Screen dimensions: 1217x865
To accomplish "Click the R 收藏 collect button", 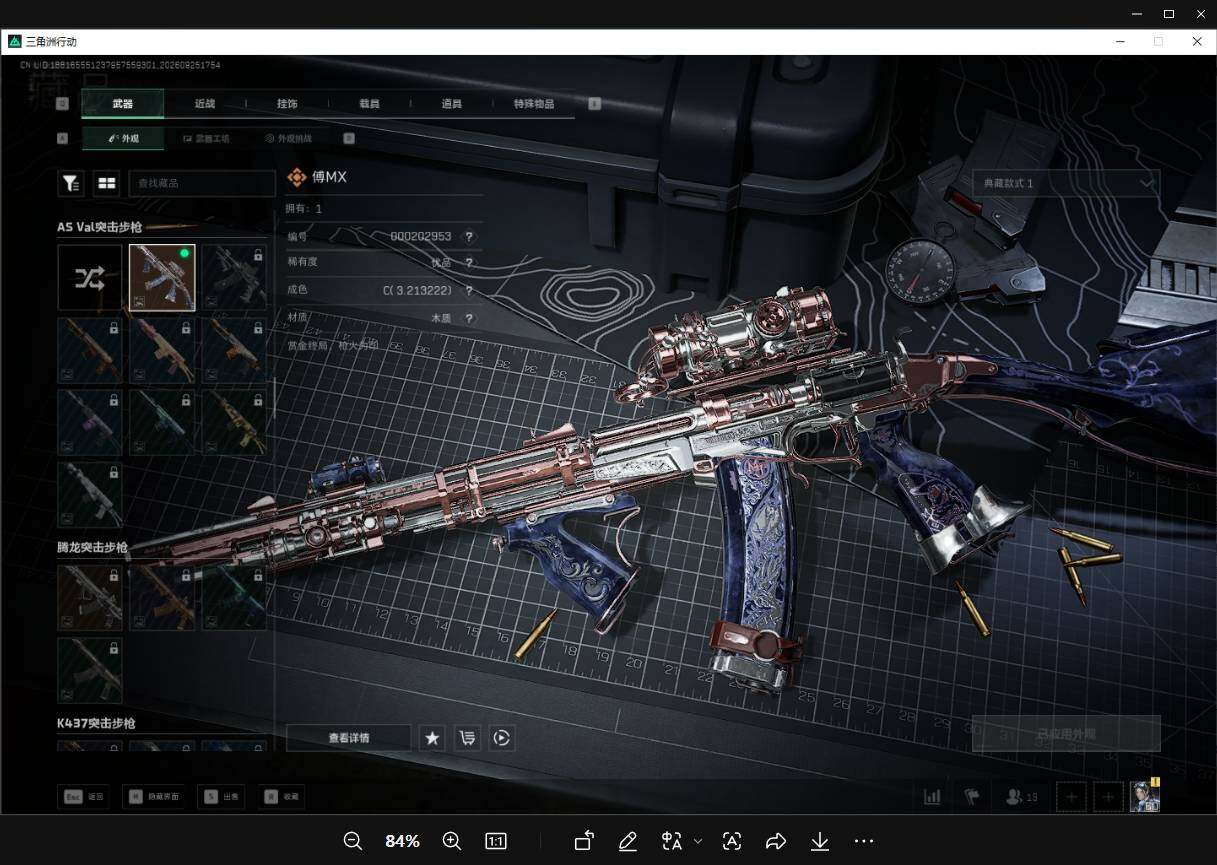I will [281, 797].
